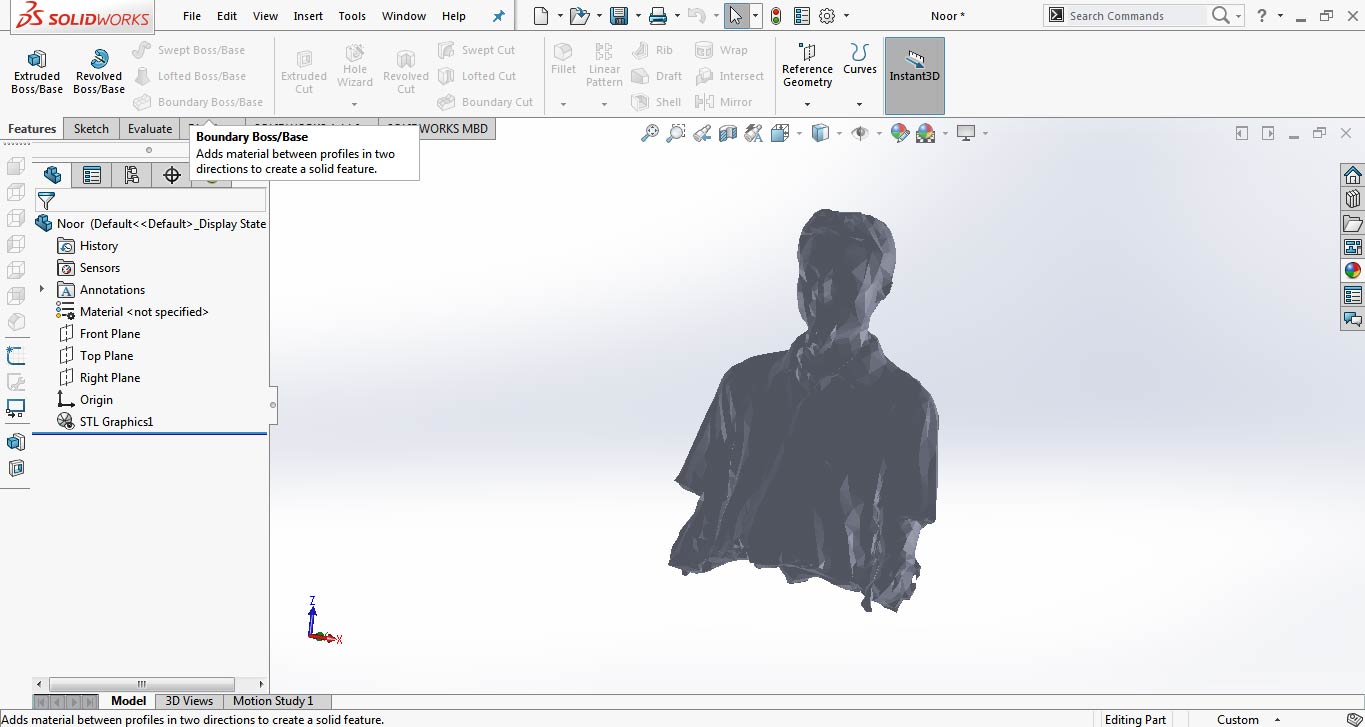Viewport: 1365px width, 727px height.
Task: Open the File menu
Action: click(x=192, y=16)
